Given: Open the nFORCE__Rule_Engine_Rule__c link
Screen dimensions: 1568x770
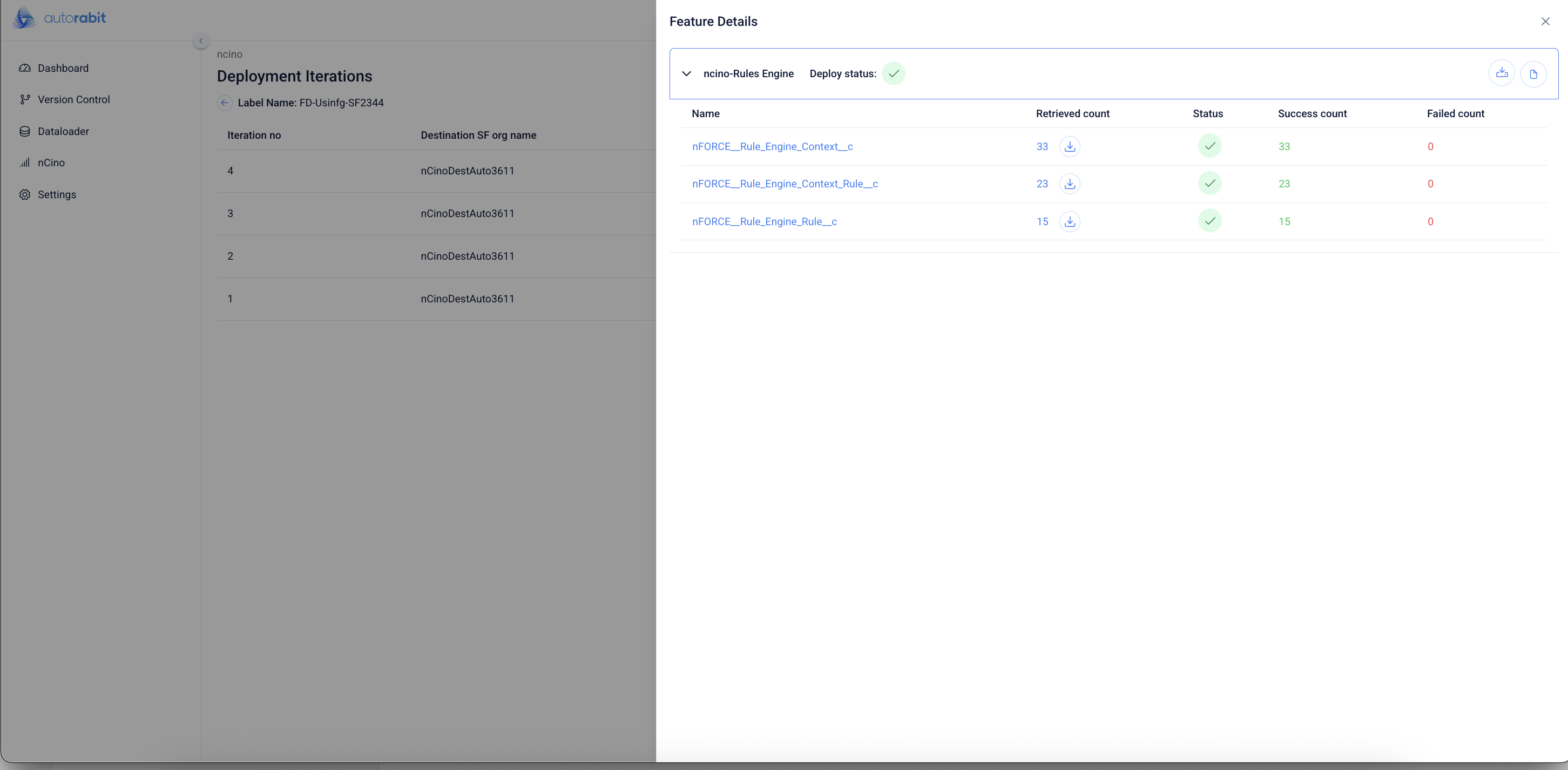Looking at the screenshot, I should 764,221.
